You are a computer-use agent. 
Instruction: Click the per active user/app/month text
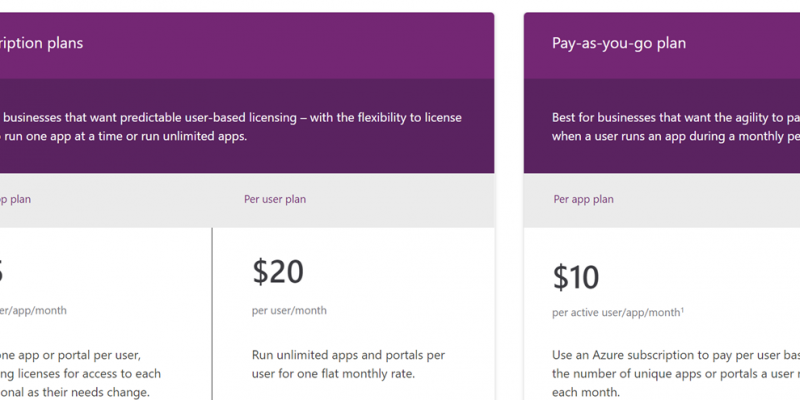[616, 312]
